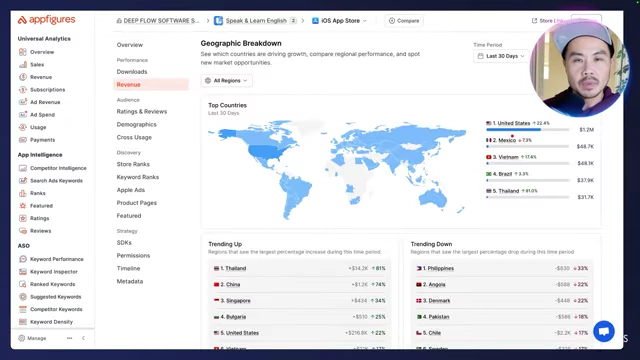Open Keyword Performance icon
The width and height of the screenshot is (640, 360).
(x=23, y=259)
